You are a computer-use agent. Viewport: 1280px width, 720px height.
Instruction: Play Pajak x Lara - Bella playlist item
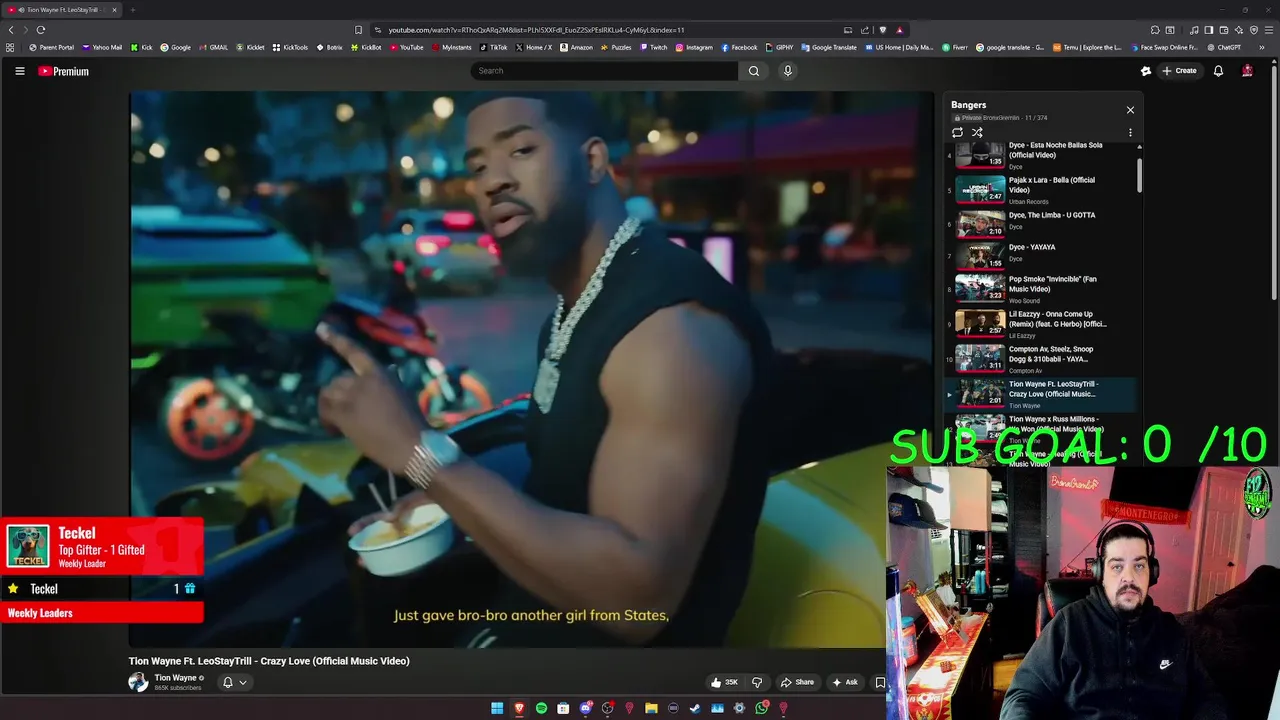(1040, 189)
